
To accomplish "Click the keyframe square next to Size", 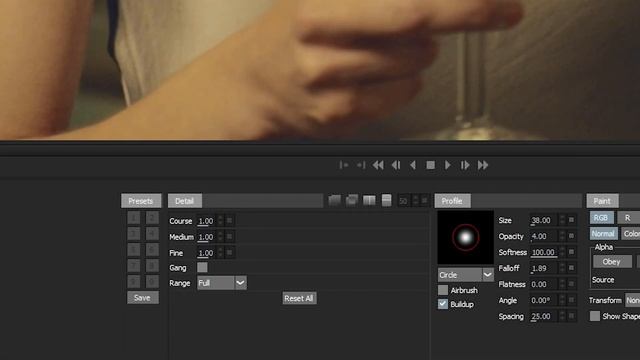I will [x=571, y=220].
